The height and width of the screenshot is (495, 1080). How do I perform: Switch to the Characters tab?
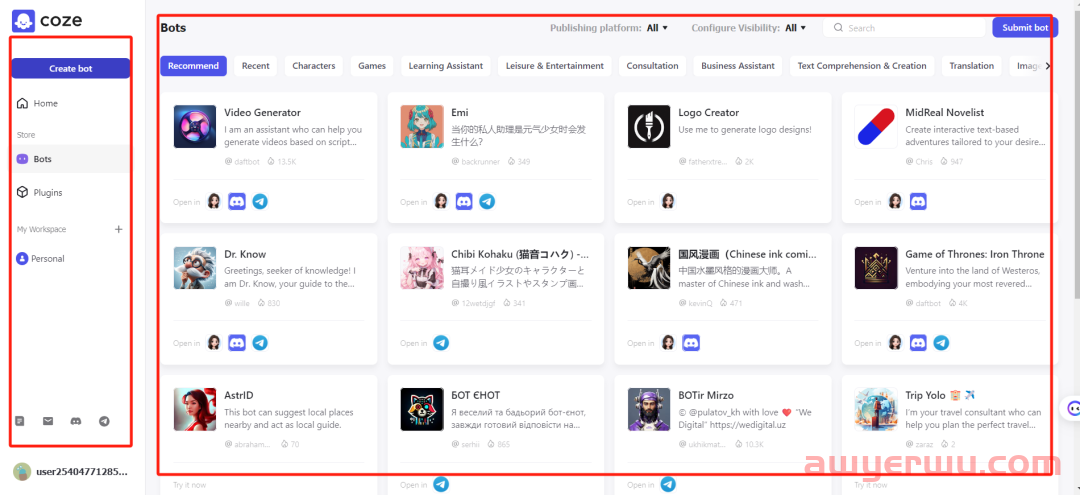pyautogui.click(x=314, y=66)
